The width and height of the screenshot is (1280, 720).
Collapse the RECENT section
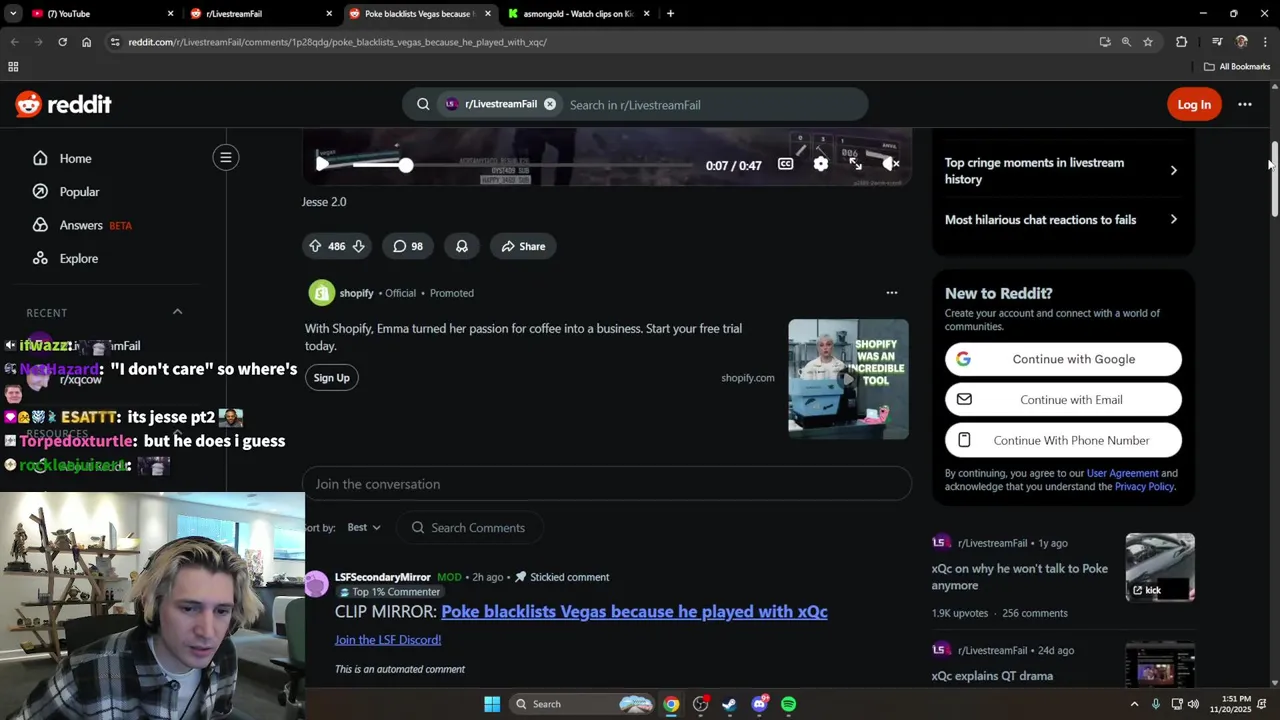coord(177,312)
